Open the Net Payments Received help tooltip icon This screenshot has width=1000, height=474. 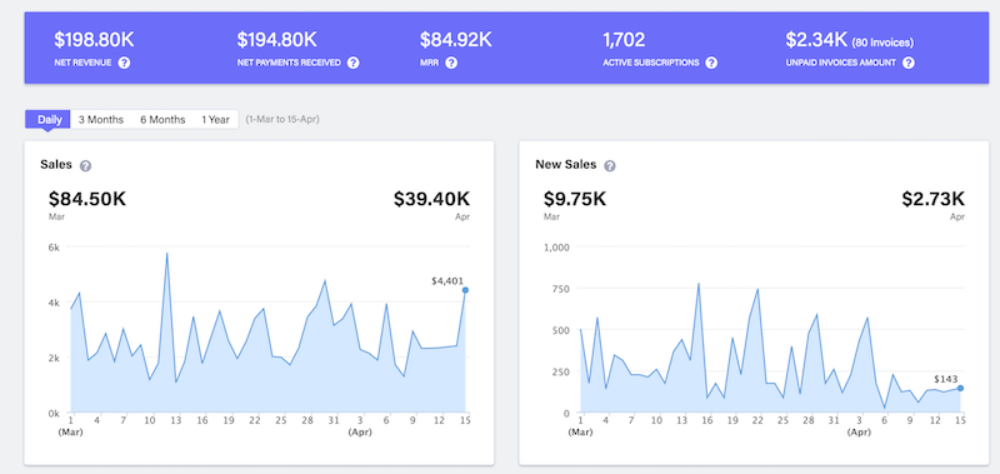coord(353,63)
